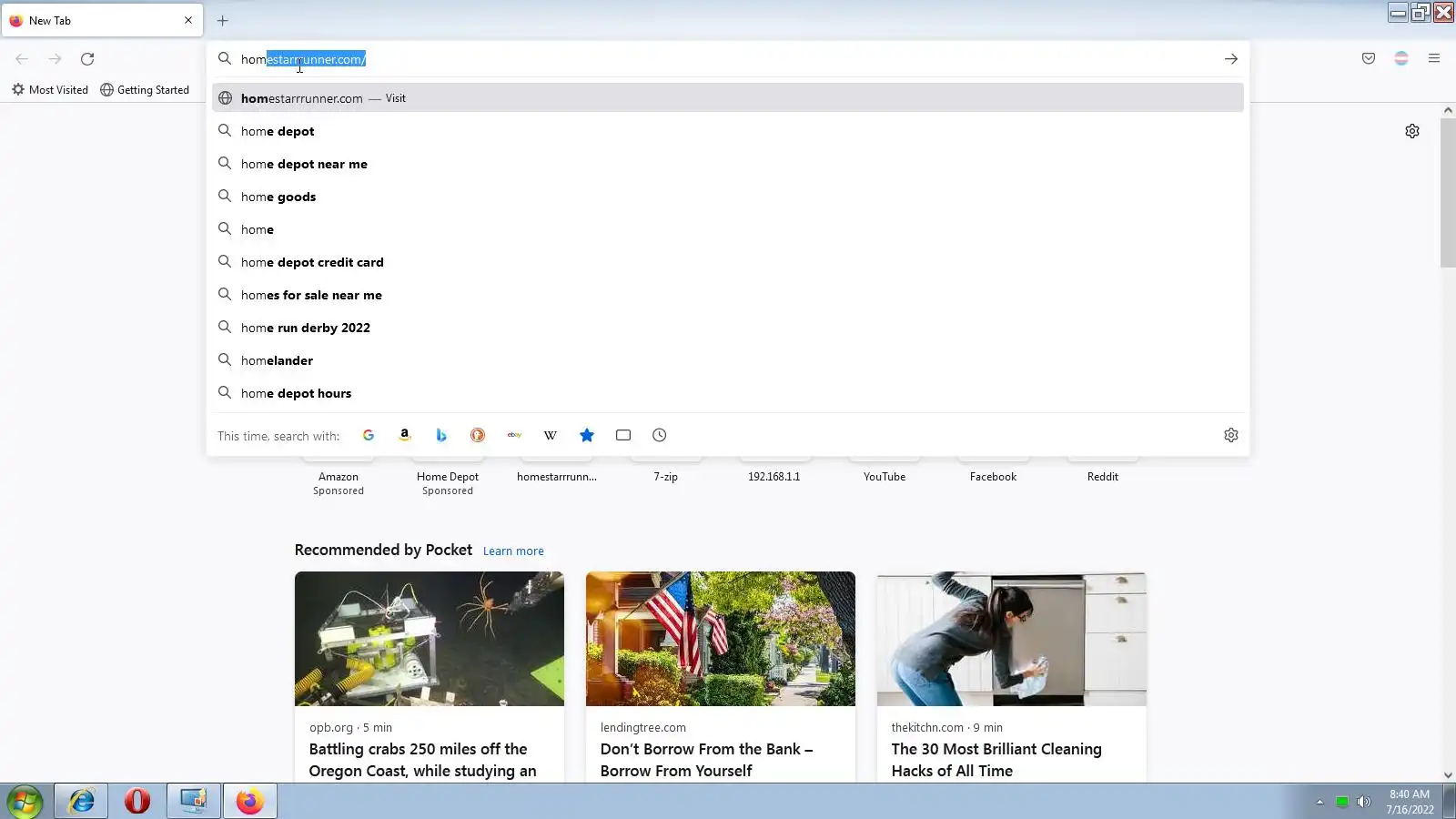Open the monitor icon program in taskbar
The width and height of the screenshot is (1456, 819).
(194, 801)
